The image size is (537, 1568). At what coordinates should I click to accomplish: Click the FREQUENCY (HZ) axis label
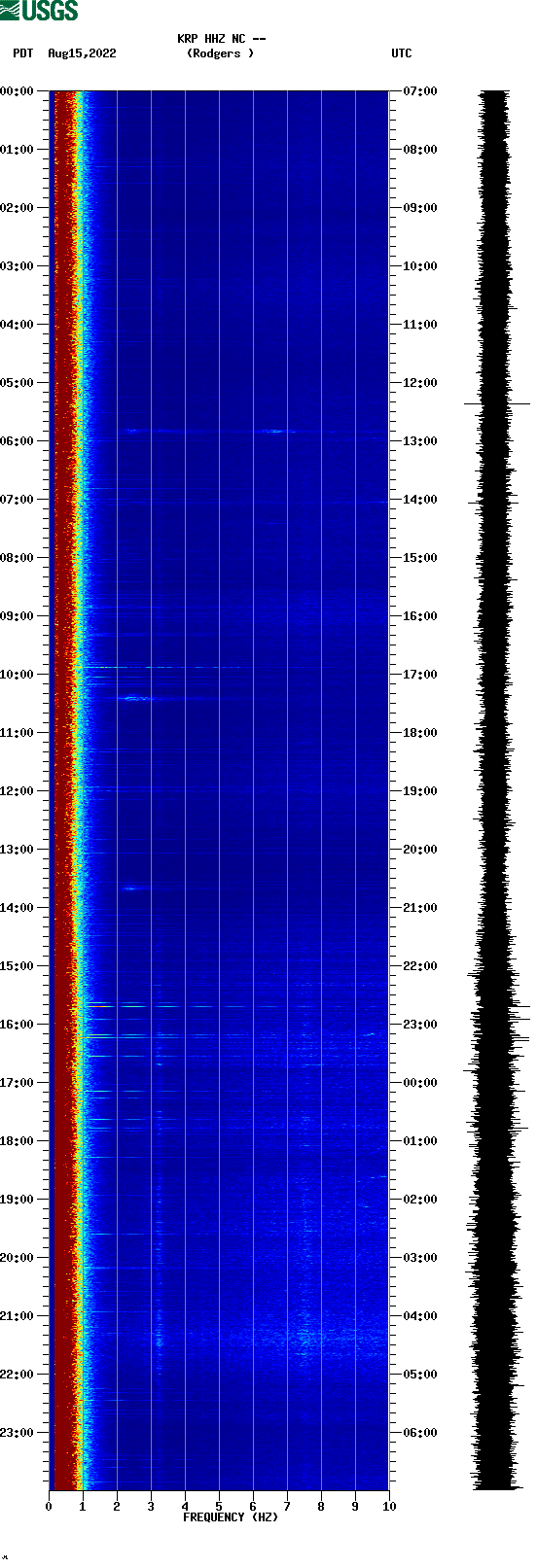tap(231, 1517)
